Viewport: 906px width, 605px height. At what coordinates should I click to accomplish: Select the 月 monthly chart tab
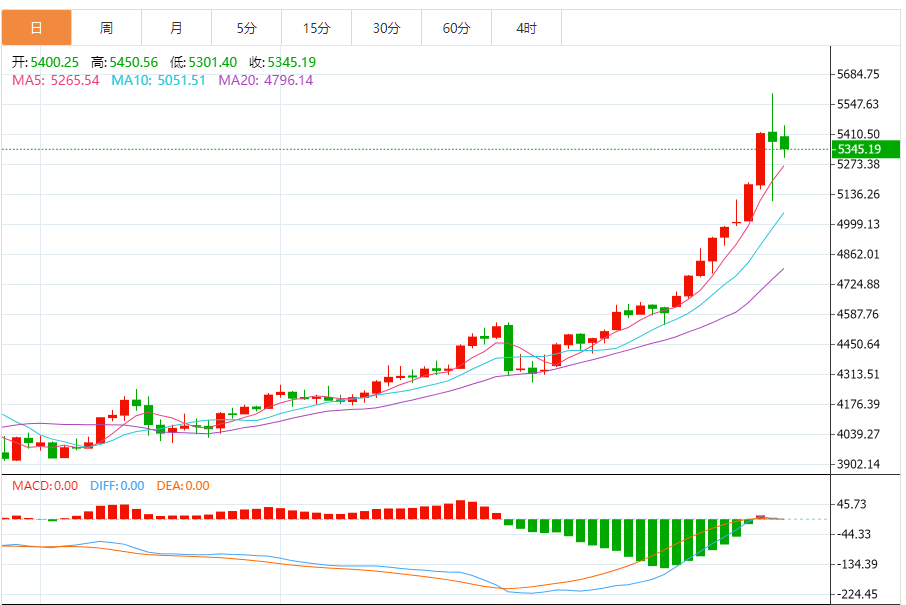pyautogui.click(x=176, y=28)
